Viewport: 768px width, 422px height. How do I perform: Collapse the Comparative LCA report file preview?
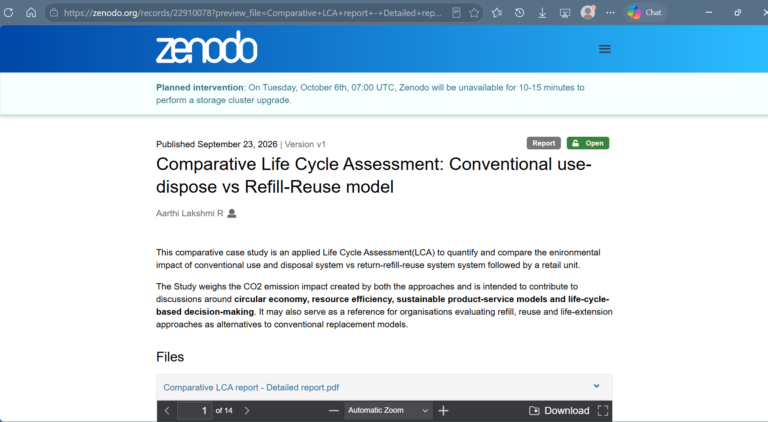click(x=597, y=386)
